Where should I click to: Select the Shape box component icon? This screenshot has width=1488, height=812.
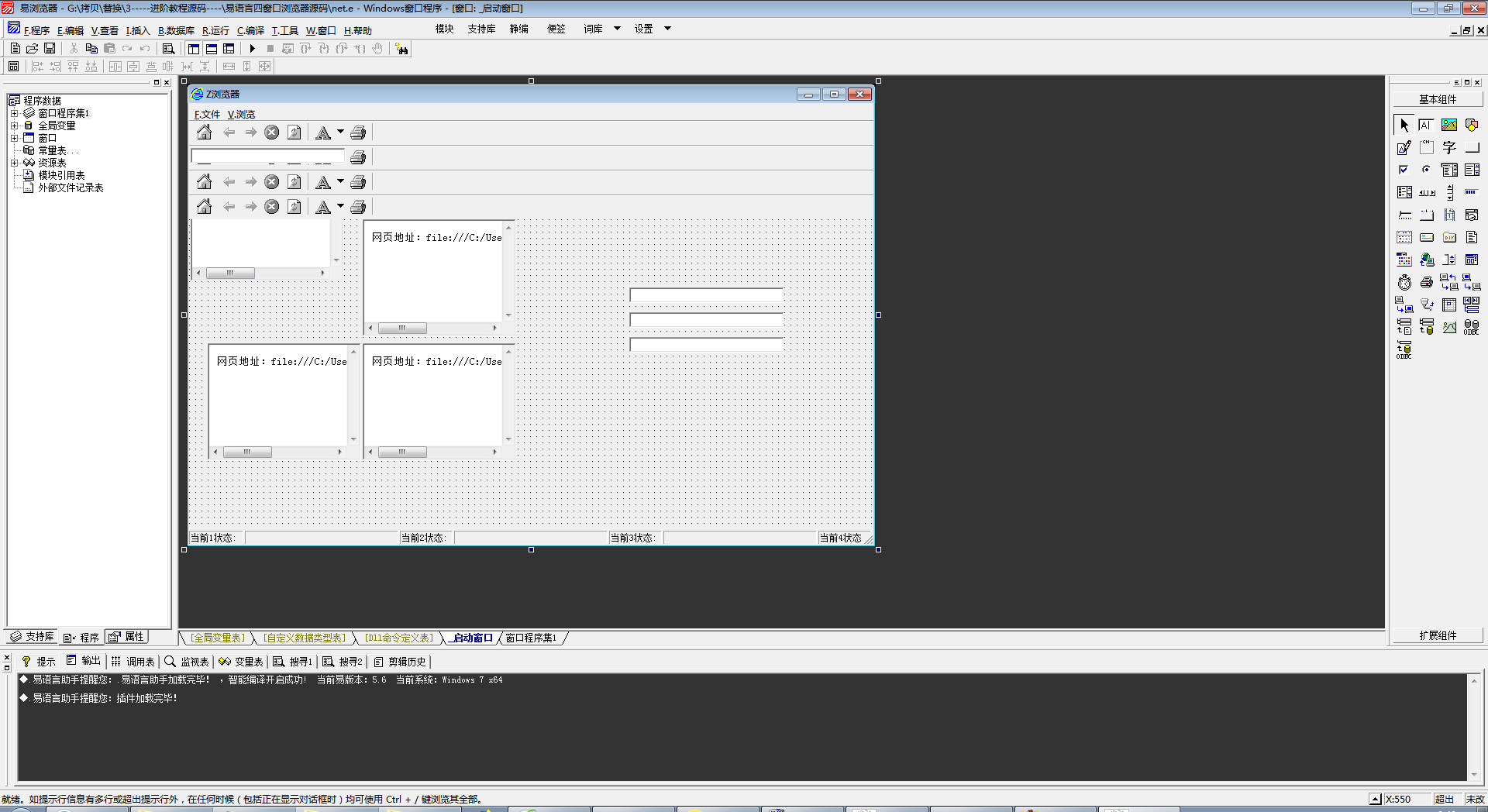point(1472,125)
